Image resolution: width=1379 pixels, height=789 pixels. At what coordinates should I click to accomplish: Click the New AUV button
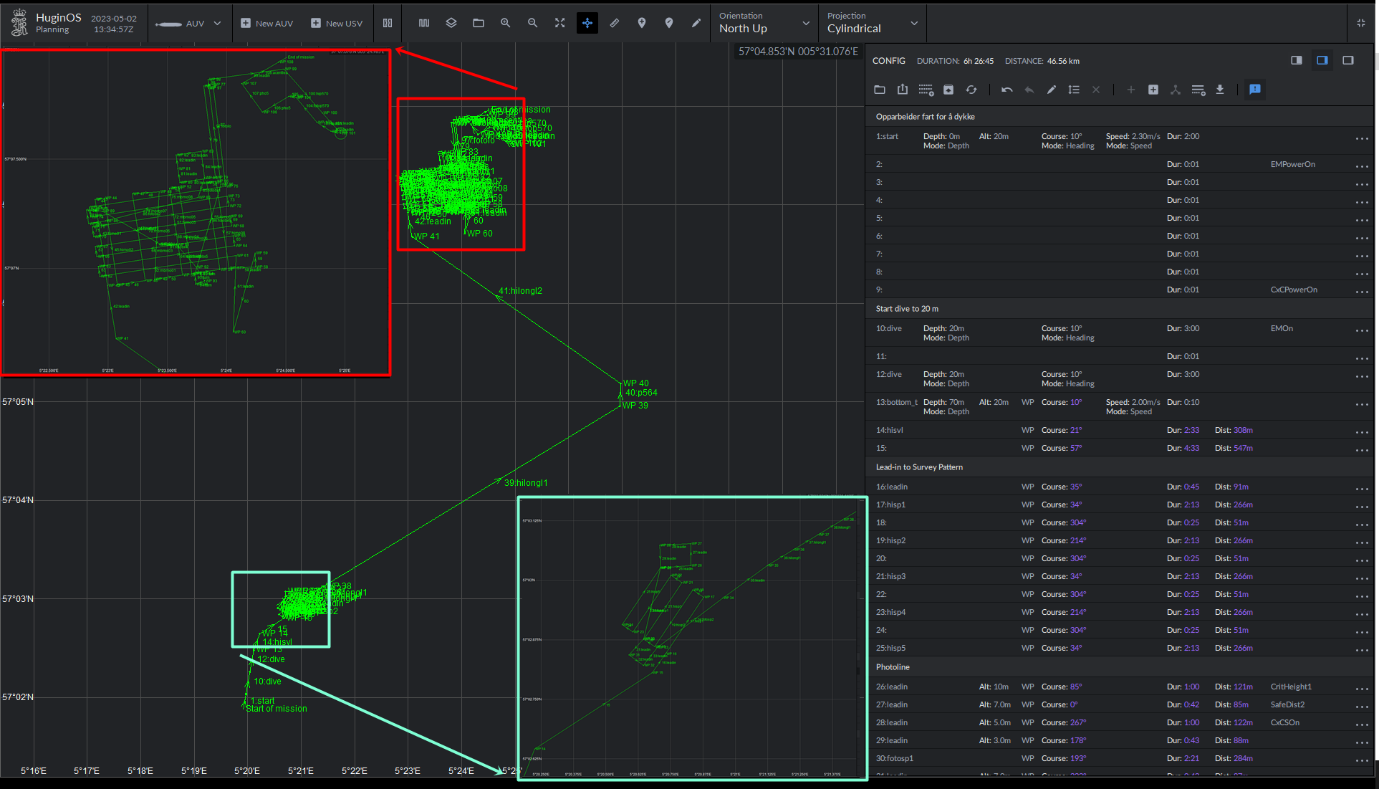pos(266,22)
